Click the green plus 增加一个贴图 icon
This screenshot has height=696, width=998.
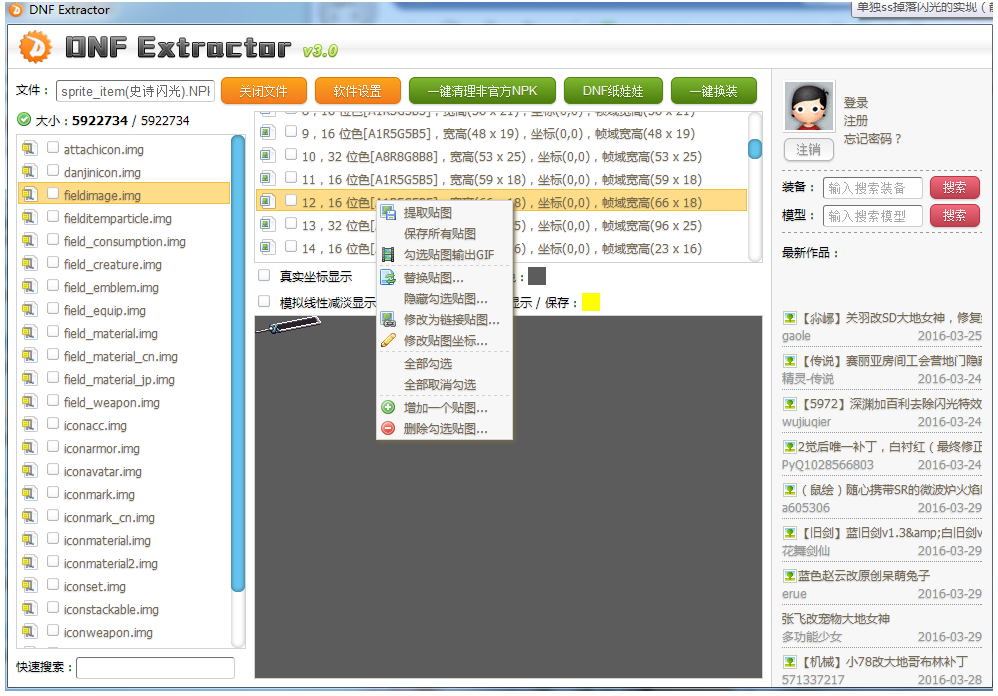(388, 408)
